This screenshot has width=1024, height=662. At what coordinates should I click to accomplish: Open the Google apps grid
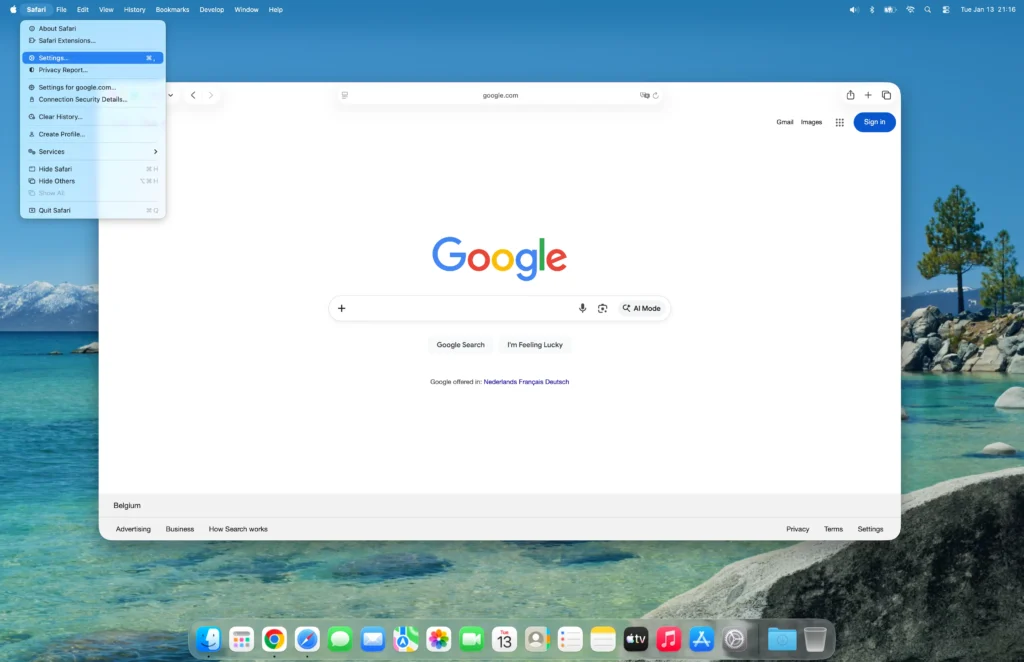coord(839,122)
